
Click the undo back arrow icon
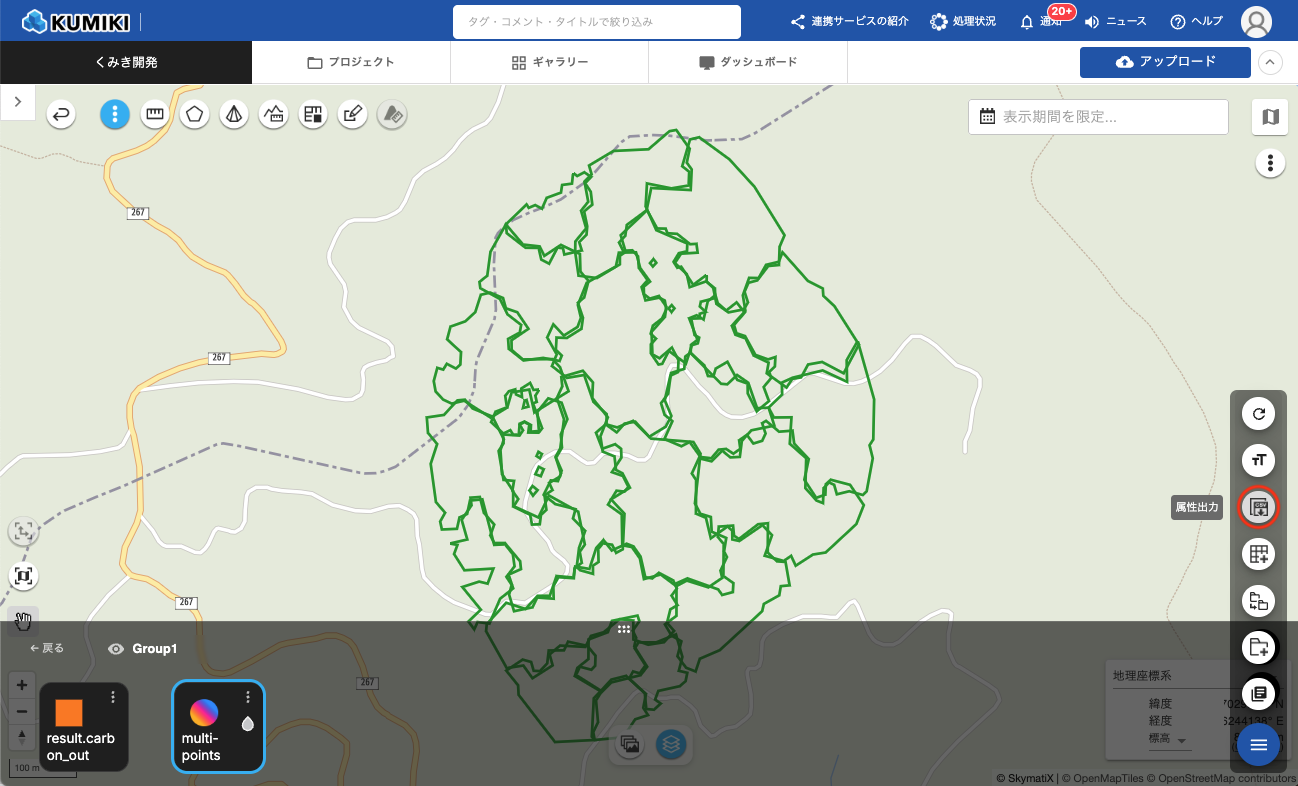tap(62, 115)
